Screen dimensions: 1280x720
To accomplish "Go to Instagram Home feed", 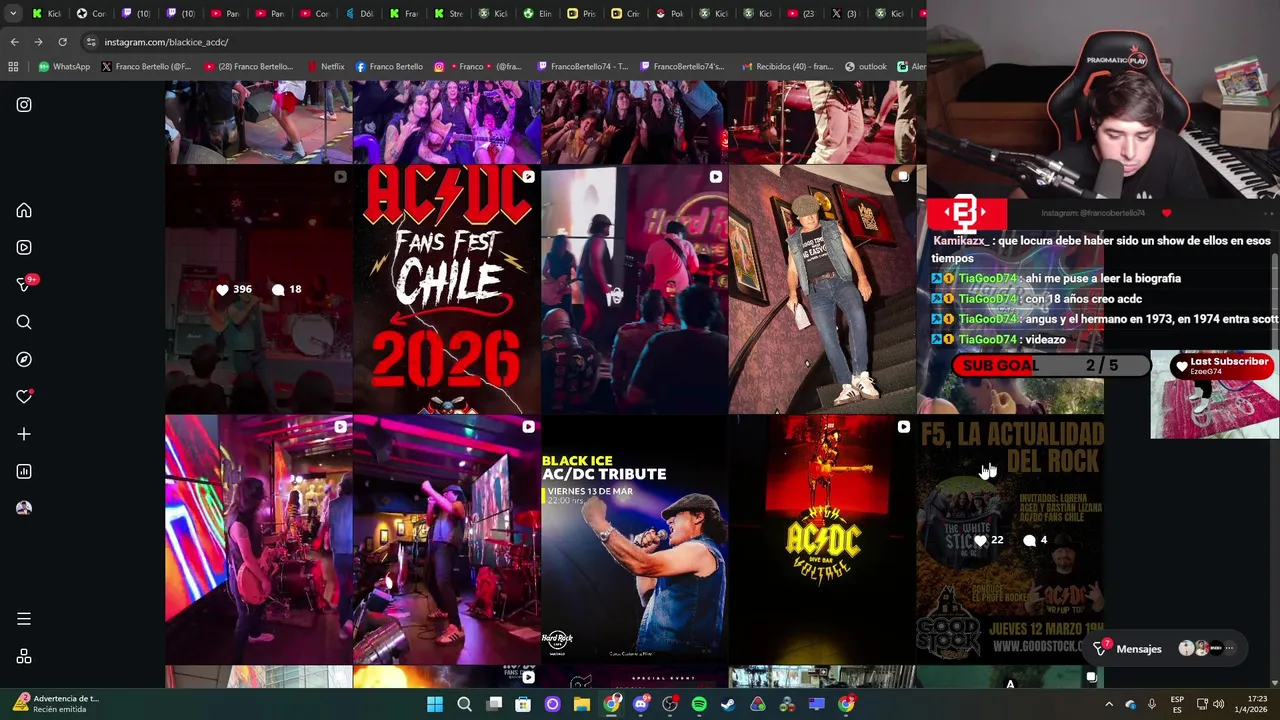I will pyautogui.click(x=24, y=211).
